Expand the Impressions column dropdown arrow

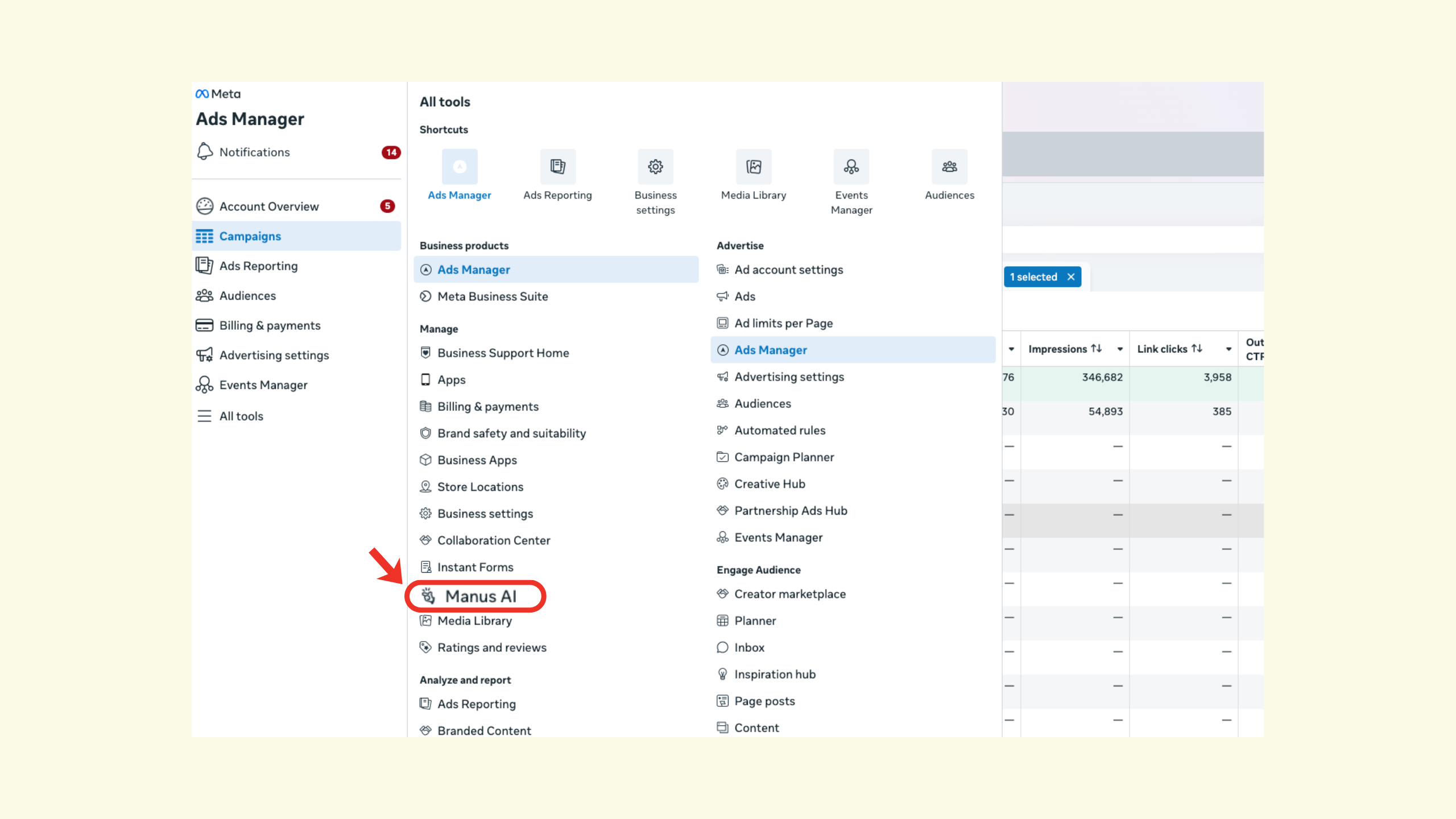(x=1119, y=349)
